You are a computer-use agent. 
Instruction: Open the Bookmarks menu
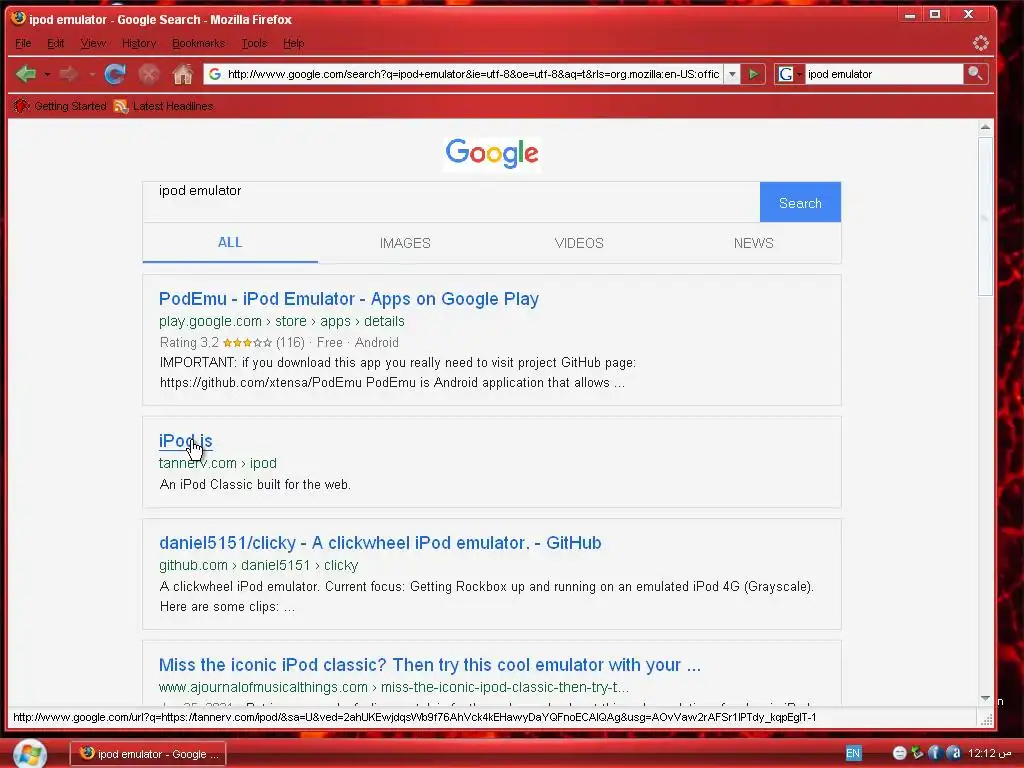point(199,43)
